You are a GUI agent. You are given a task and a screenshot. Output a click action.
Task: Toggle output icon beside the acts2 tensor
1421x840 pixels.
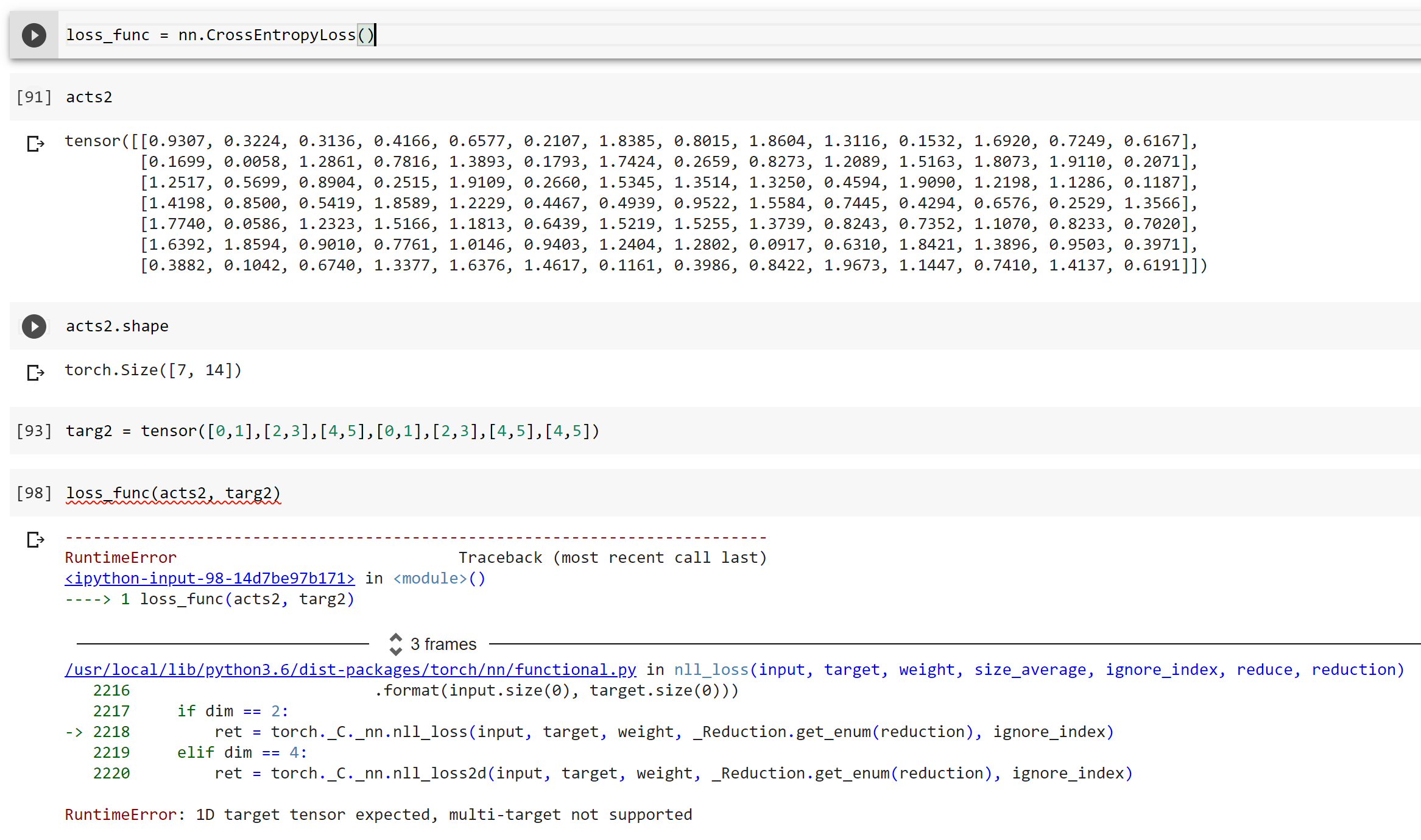pyautogui.click(x=36, y=144)
